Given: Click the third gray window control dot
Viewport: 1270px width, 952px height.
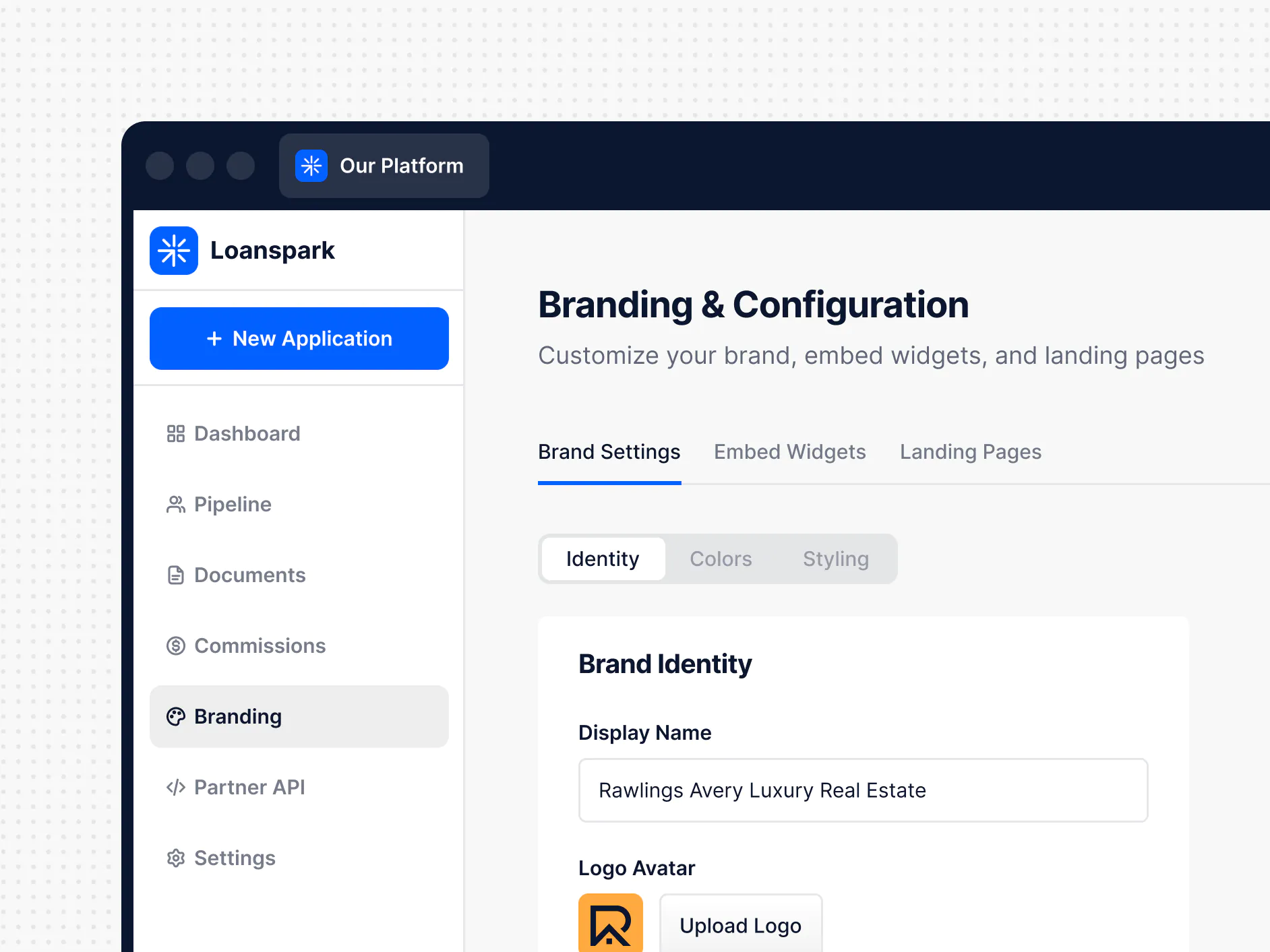Looking at the screenshot, I should tap(241, 166).
